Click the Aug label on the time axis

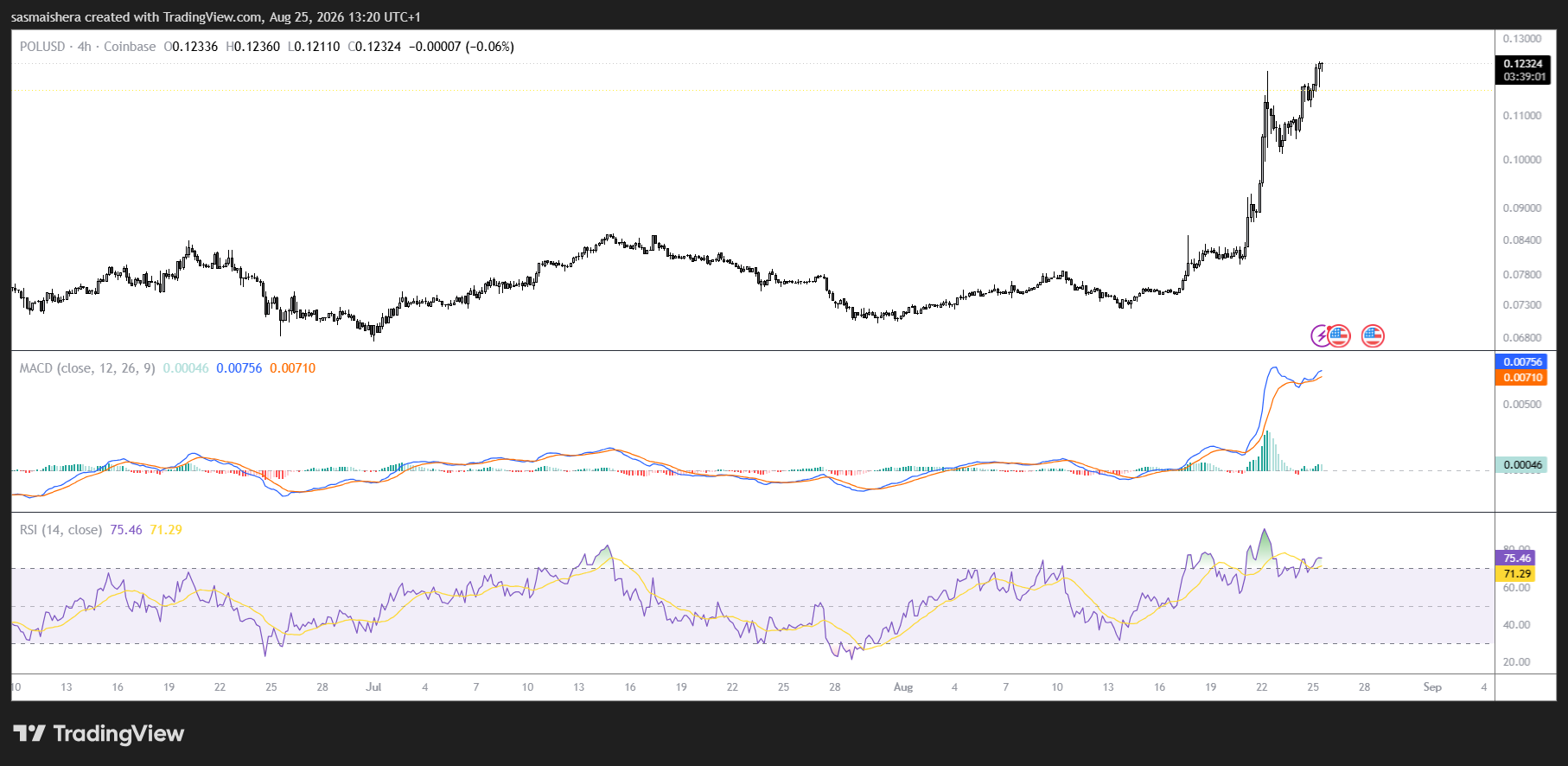(x=903, y=687)
